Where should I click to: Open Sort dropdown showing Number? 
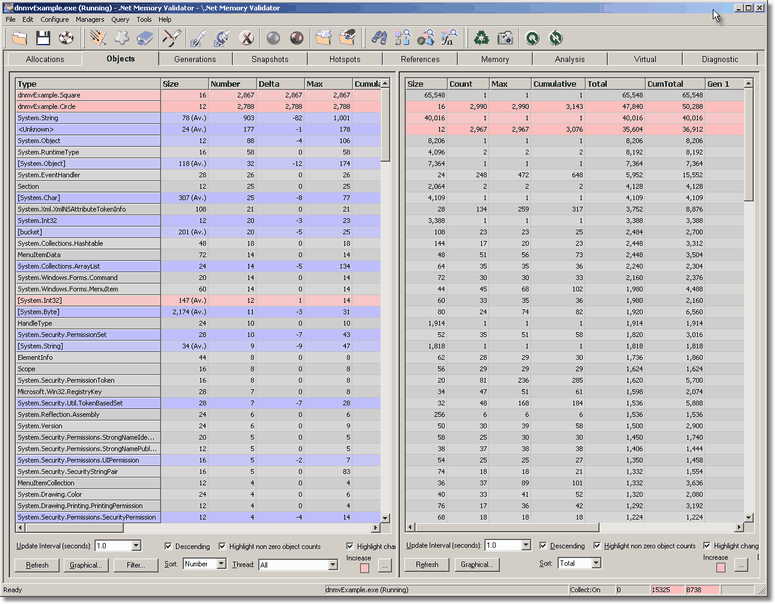click(221, 564)
